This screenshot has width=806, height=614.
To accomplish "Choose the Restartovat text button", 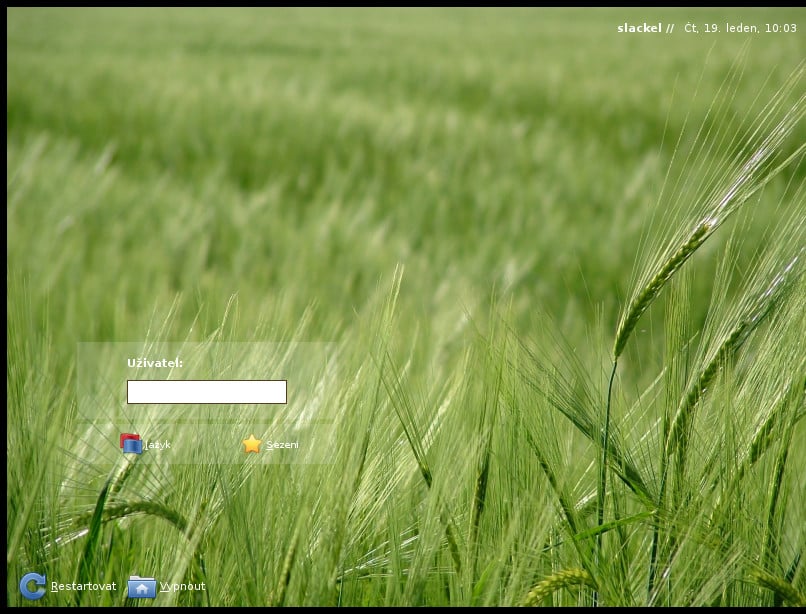I will point(83,586).
